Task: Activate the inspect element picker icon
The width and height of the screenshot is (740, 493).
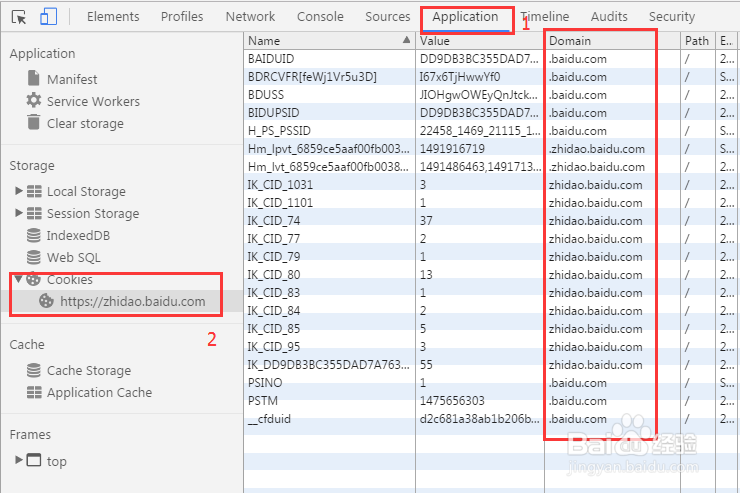Action: pyautogui.click(x=19, y=17)
